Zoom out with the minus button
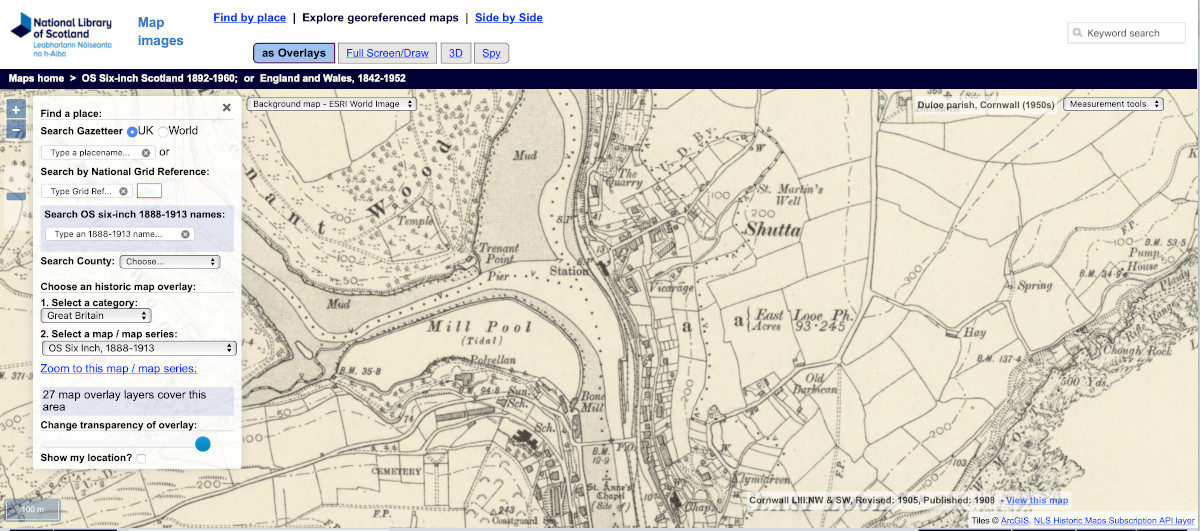This screenshot has height=531, width=1200. pyautogui.click(x=15, y=130)
